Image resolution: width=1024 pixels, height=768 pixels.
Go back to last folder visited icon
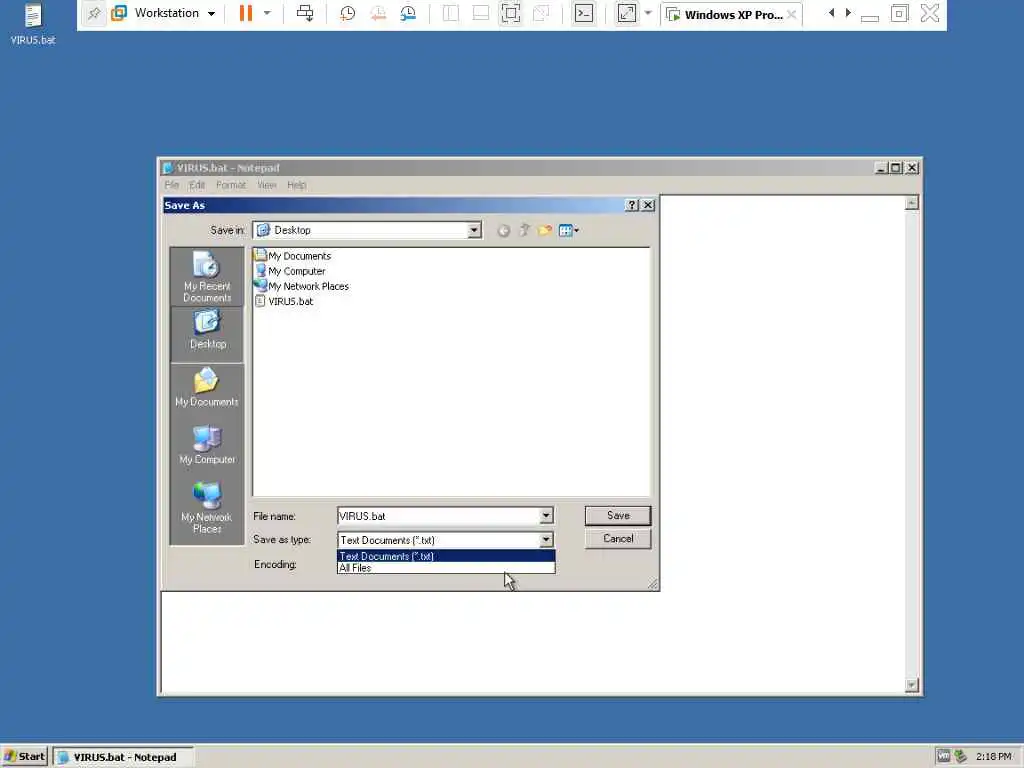(x=504, y=231)
